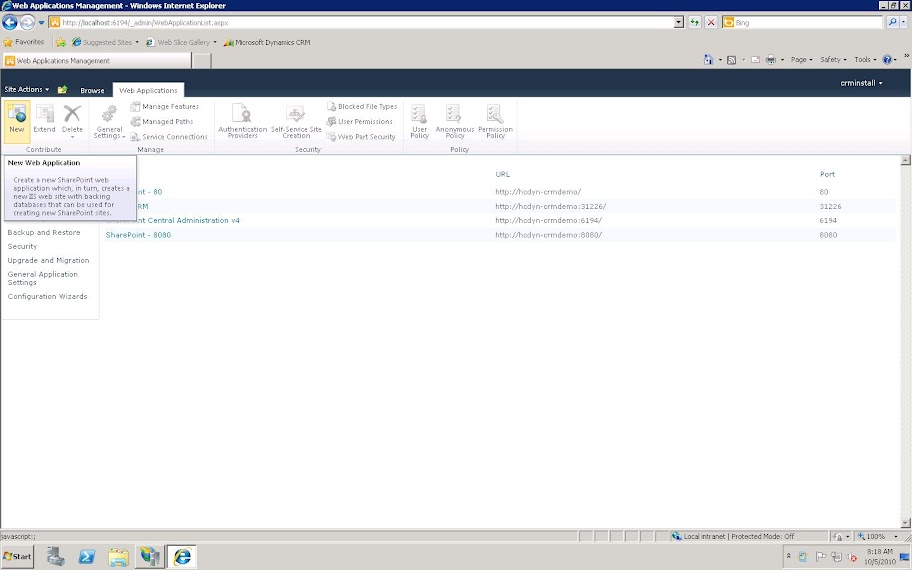Click the Refresh page icon
This screenshot has height=570, width=912.
694,22
